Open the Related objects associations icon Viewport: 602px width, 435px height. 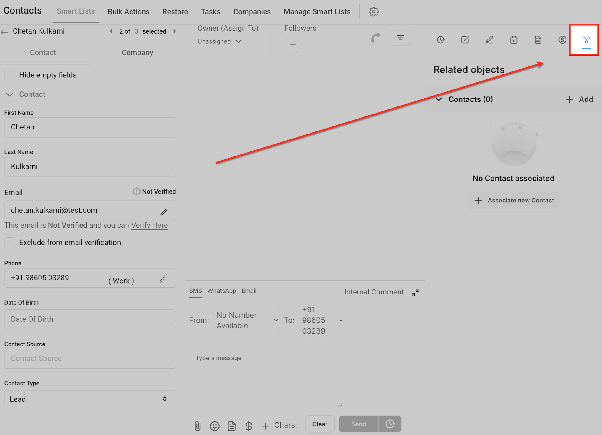tap(586, 40)
